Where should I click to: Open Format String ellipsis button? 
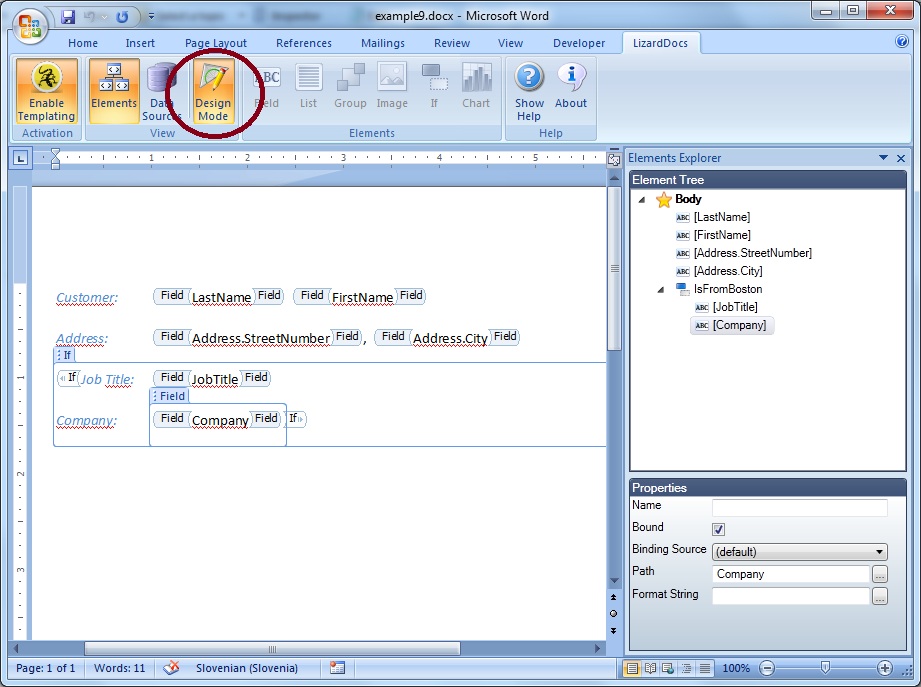879,597
